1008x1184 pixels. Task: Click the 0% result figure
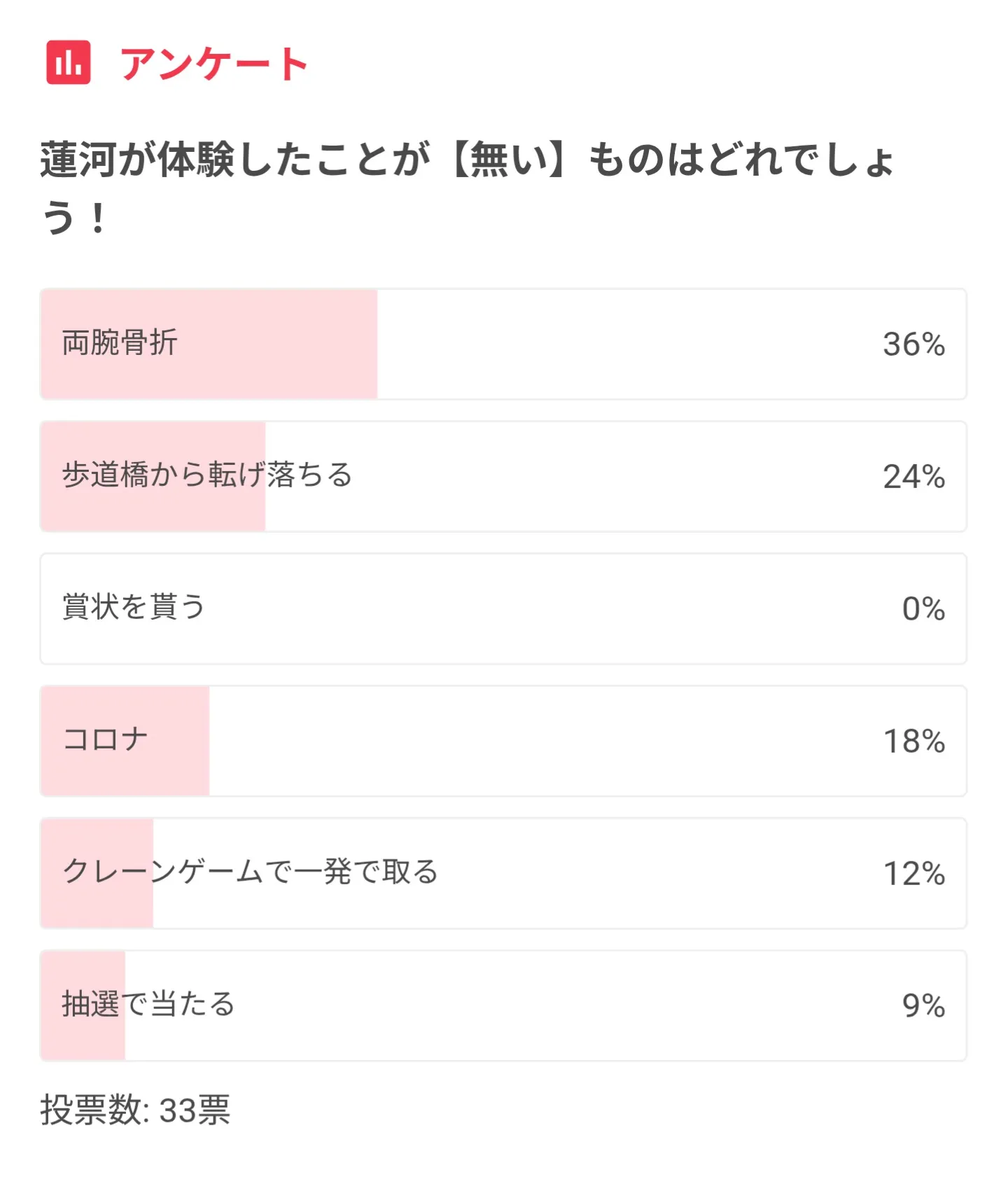(x=923, y=609)
